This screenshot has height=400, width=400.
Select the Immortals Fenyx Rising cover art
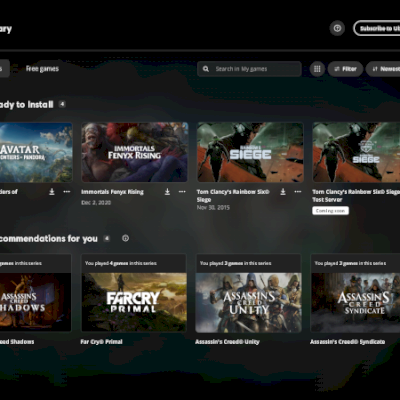coord(135,152)
